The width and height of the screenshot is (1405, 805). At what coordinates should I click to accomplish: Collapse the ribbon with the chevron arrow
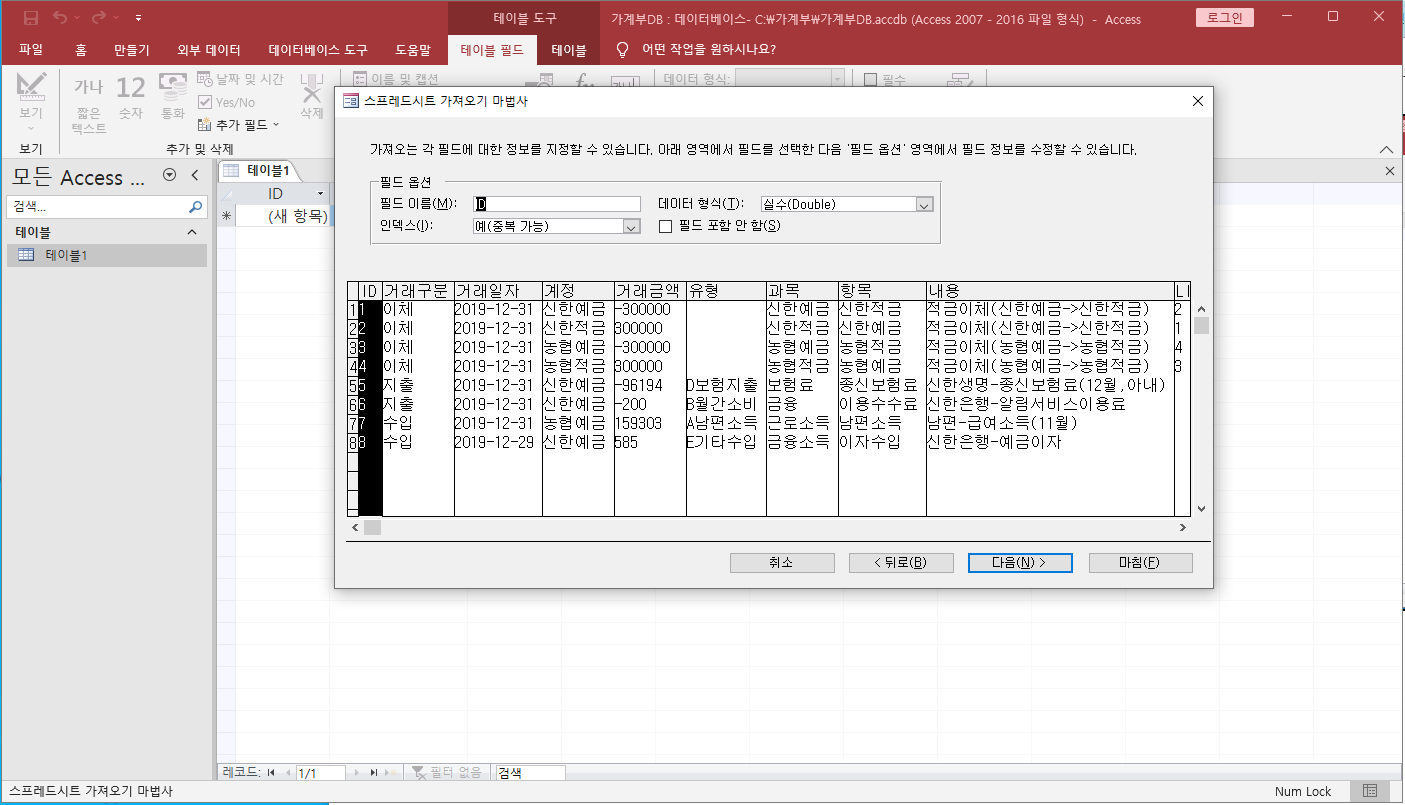pos(1386,148)
